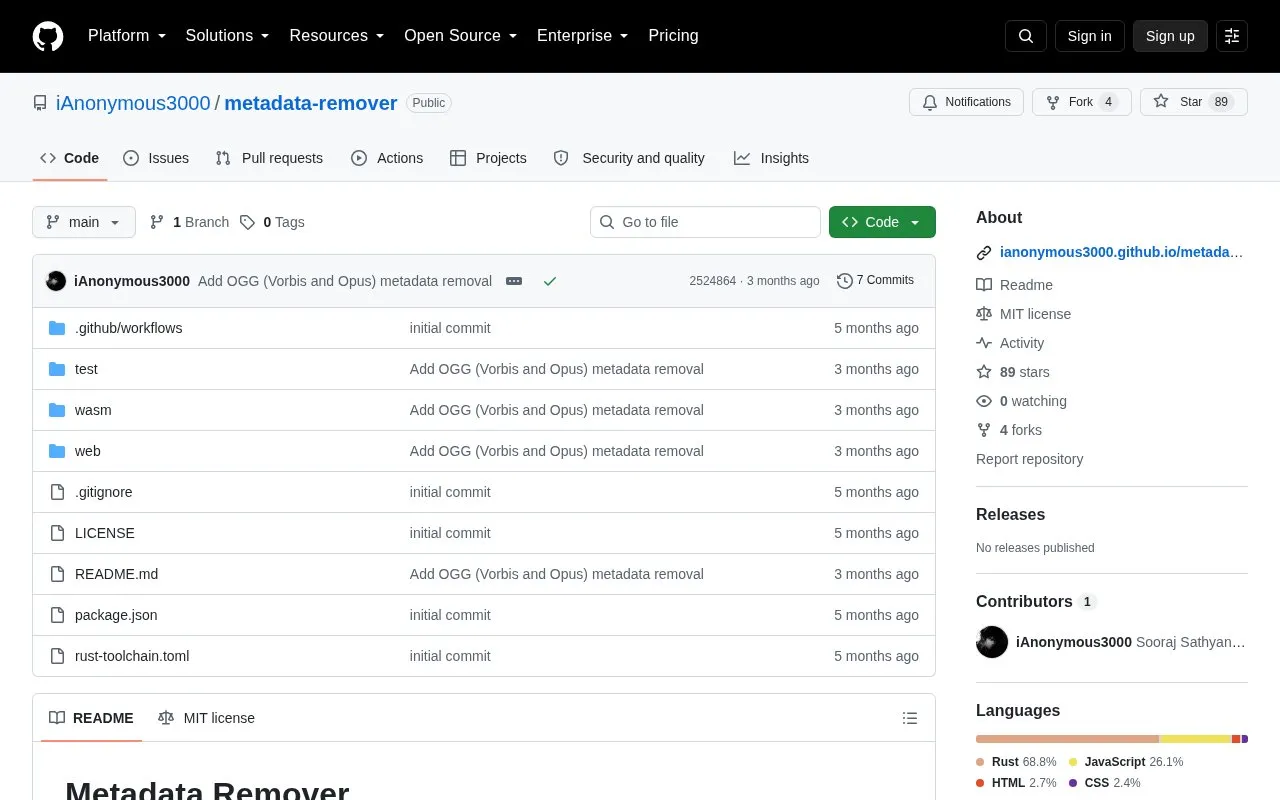Fork the metadata-remover repository
1280x800 pixels.
[1082, 102]
